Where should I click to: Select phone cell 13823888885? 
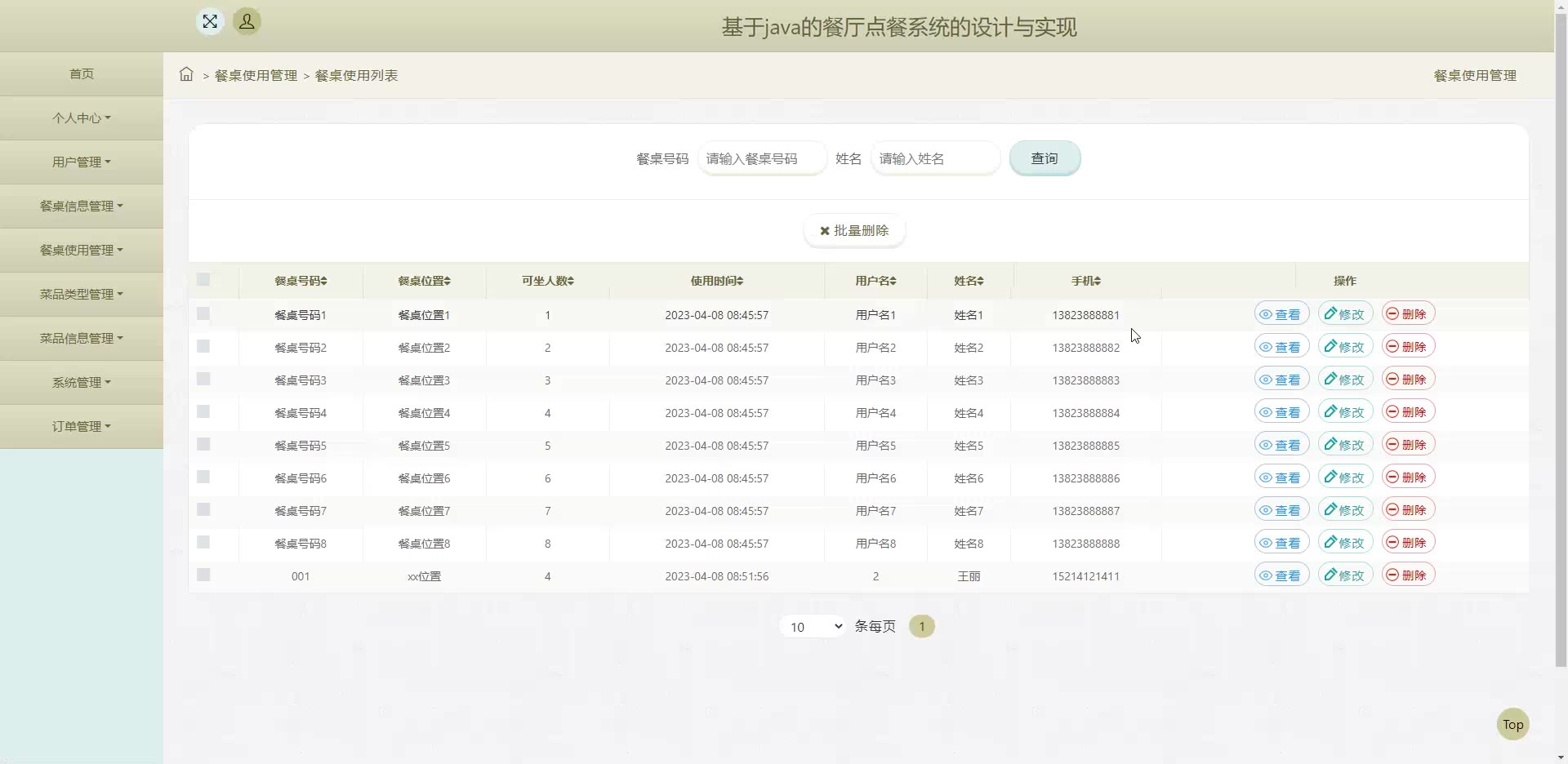(1085, 446)
